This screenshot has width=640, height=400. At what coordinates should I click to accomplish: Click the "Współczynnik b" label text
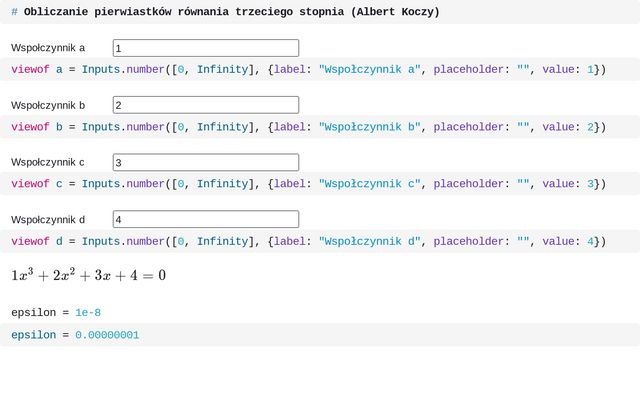click(x=48, y=105)
